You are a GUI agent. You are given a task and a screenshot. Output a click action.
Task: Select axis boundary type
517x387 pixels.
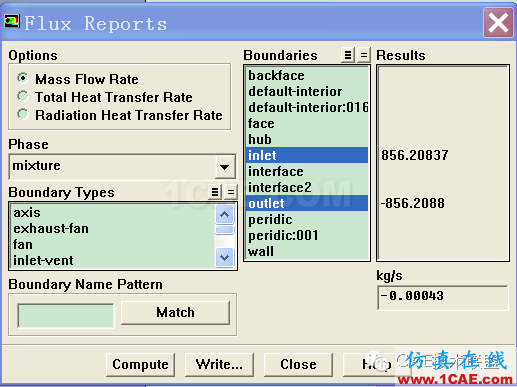click(113, 213)
